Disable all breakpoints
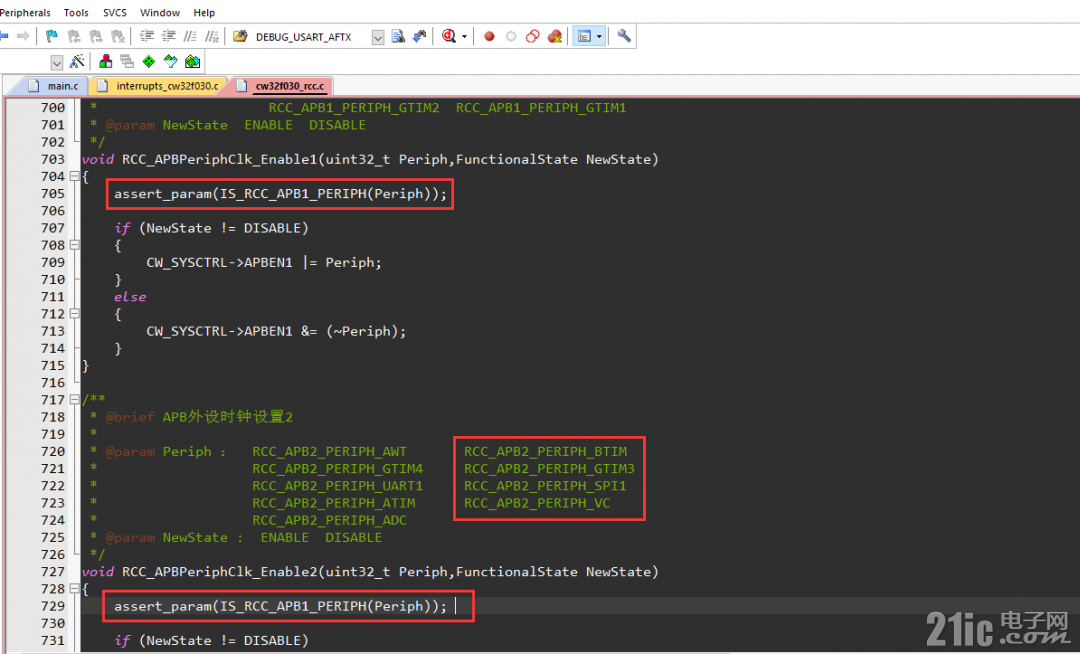The width and height of the screenshot is (1080, 654). tap(532, 36)
